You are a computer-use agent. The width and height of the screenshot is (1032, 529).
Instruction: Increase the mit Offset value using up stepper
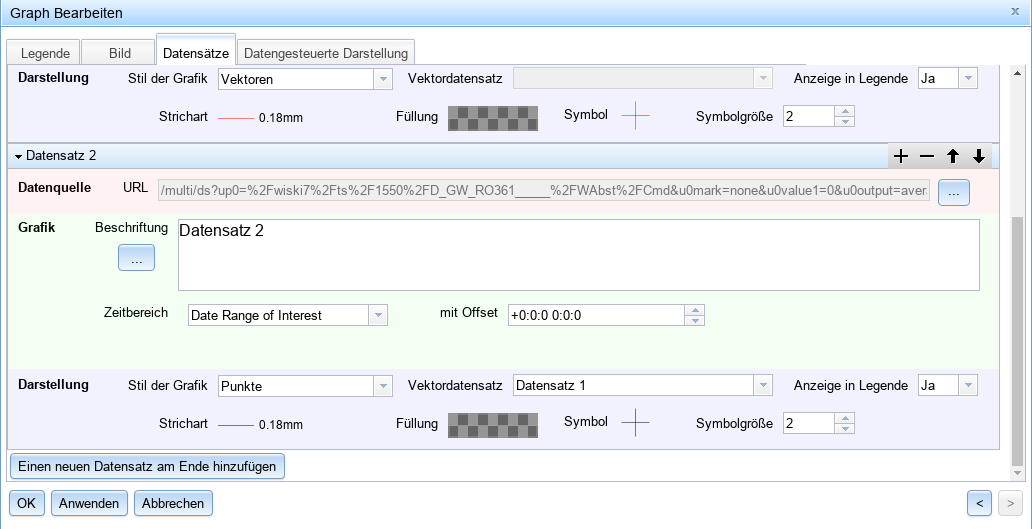pyautogui.click(x=695, y=310)
